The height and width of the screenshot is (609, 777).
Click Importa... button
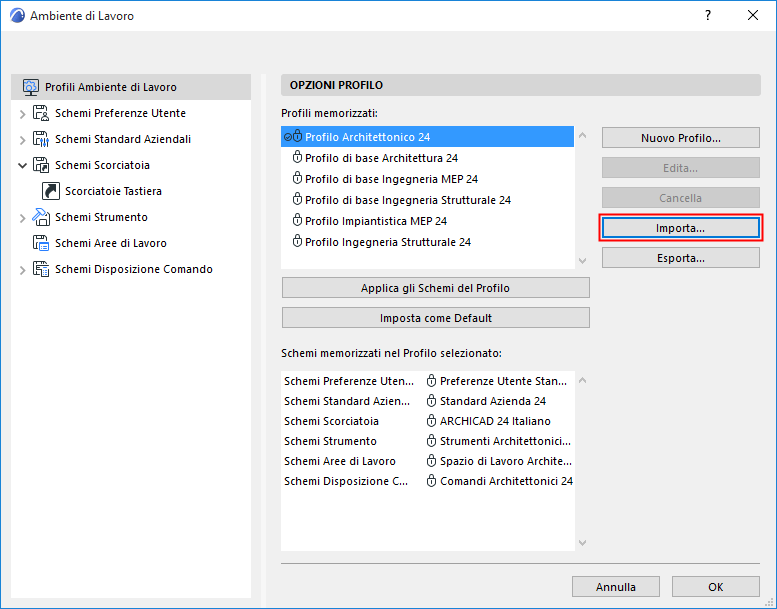click(680, 228)
